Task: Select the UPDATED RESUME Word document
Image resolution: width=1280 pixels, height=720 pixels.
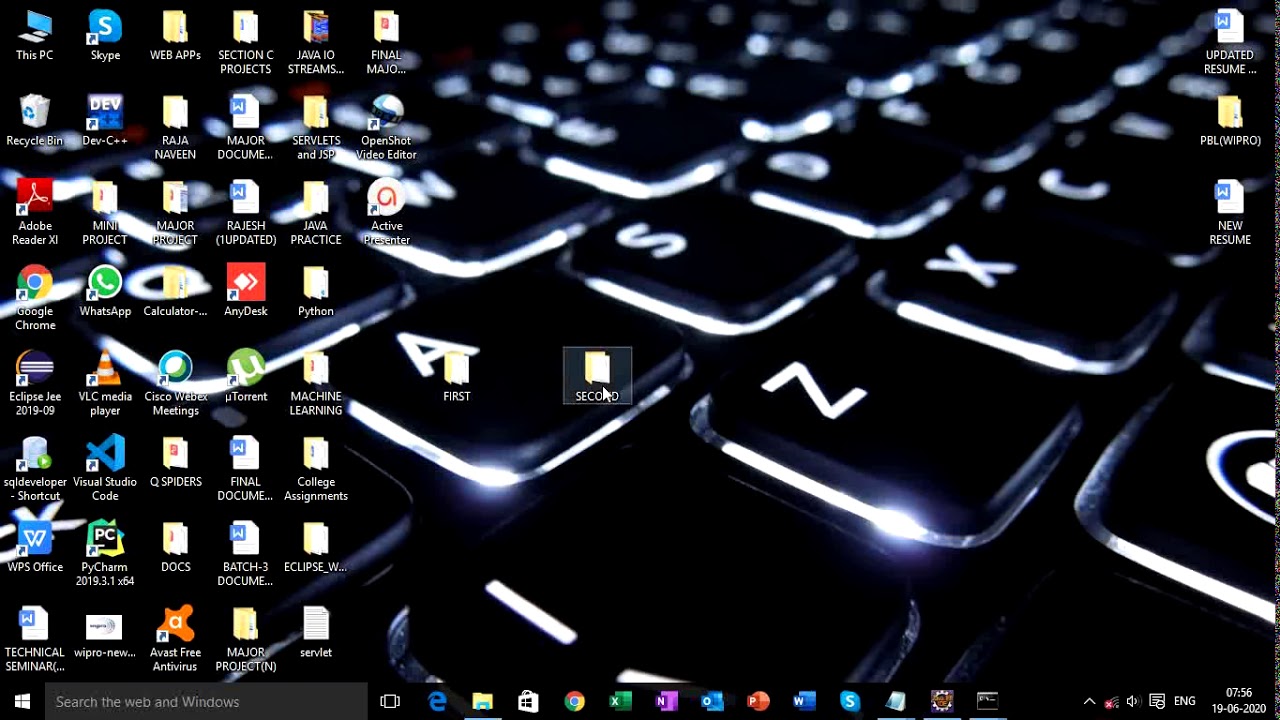Action: click(x=1230, y=43)
